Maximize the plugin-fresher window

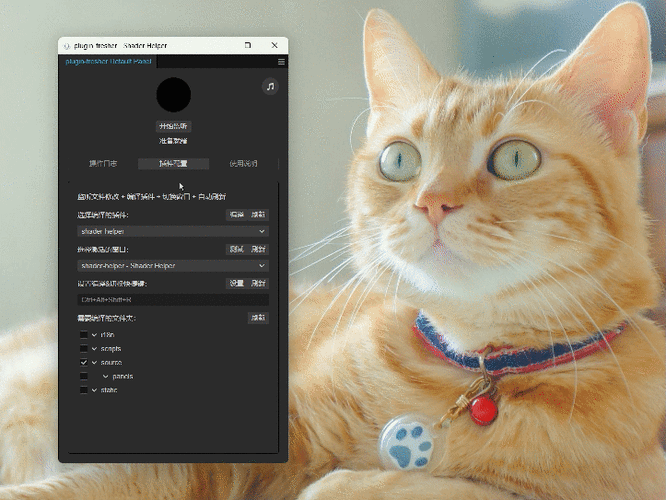click(x=248, y=45)
